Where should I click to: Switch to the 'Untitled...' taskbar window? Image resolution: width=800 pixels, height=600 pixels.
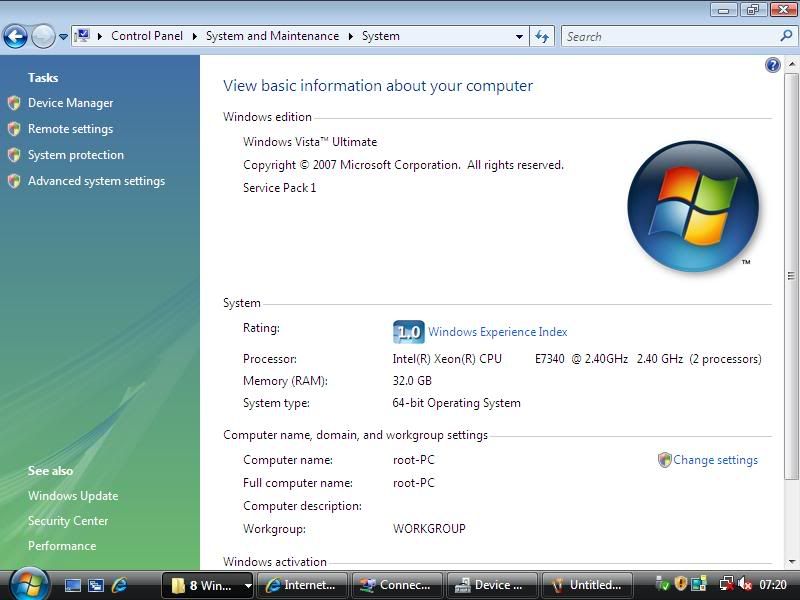pyautogui.click(x=587, y=585)
